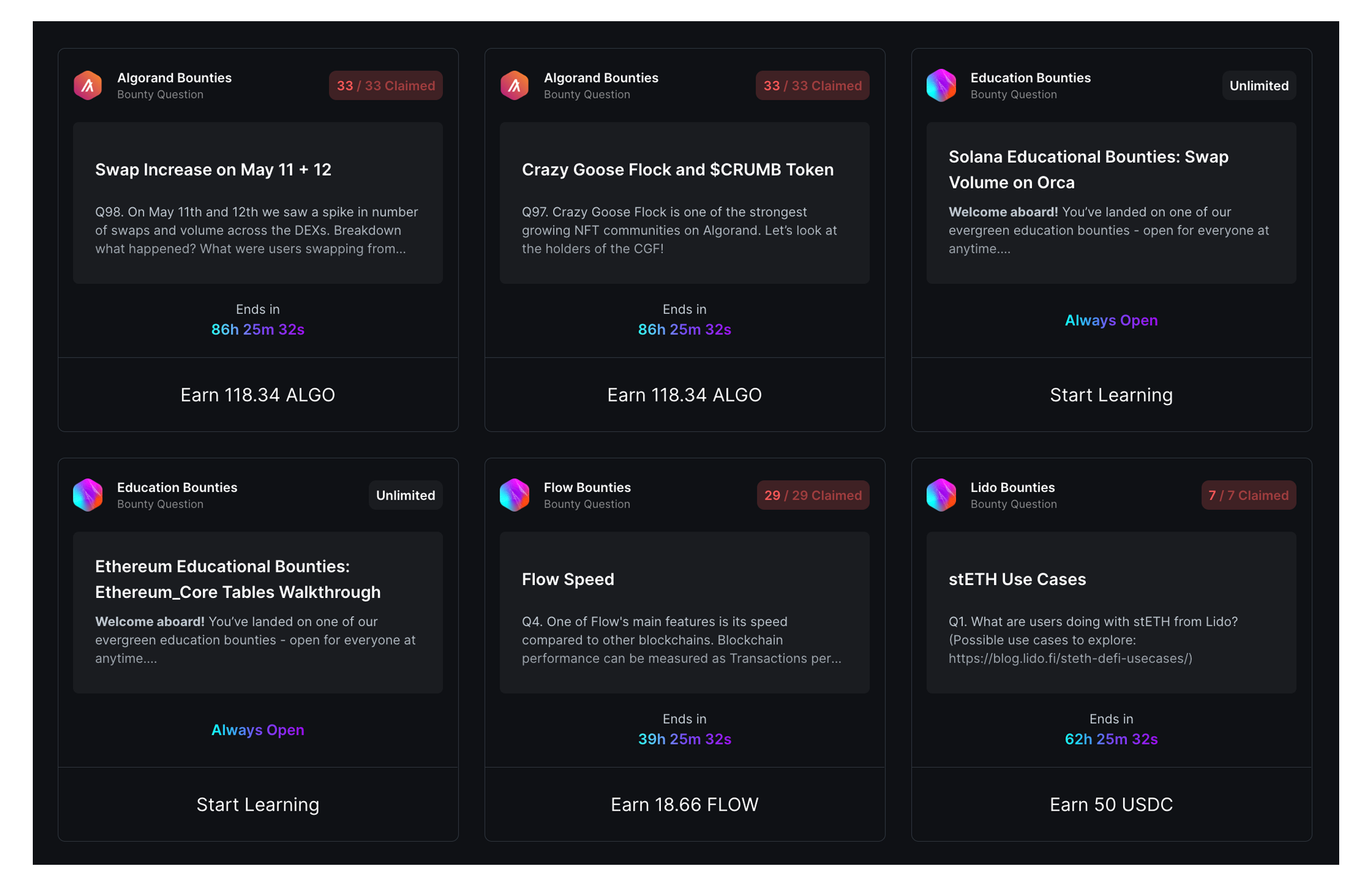This screenshot has height=886, width=1372.
Task: Click Algorand icon on Crazy Goose Flock card
Action: tap(514, 86)
